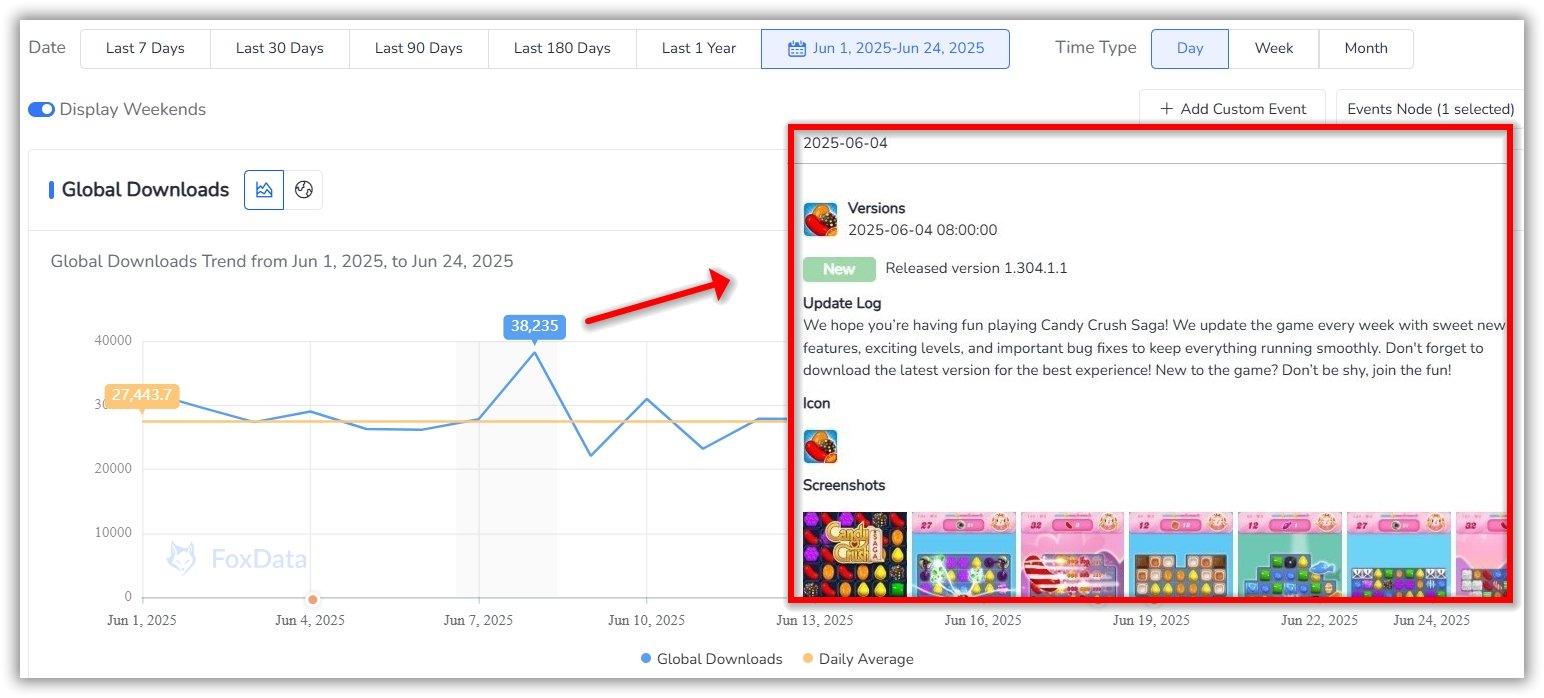
Task: Click the "10000" y-axis label
Action: coord(111,533)
